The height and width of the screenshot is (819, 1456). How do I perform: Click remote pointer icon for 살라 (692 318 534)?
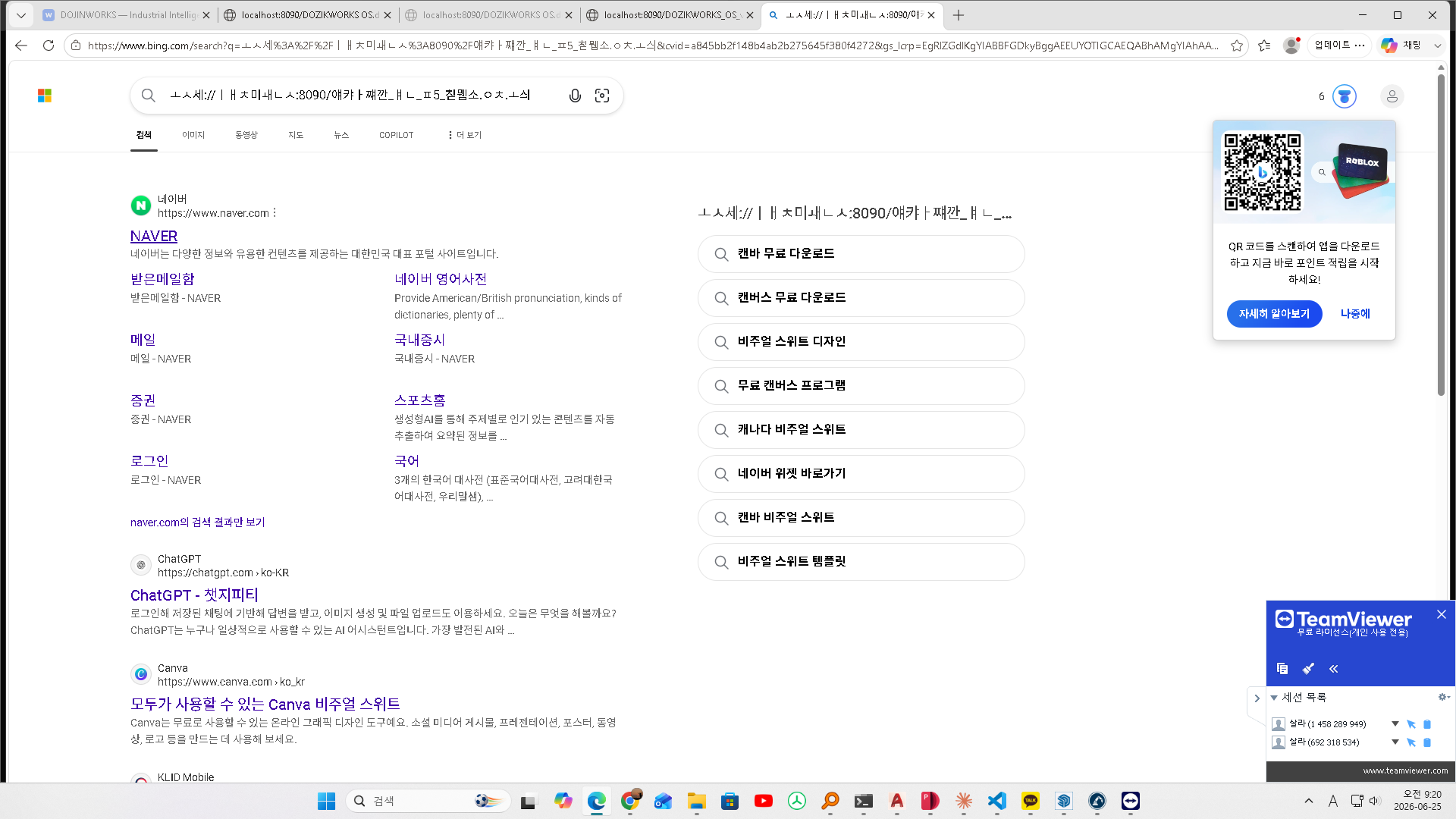pos(1411,742)
